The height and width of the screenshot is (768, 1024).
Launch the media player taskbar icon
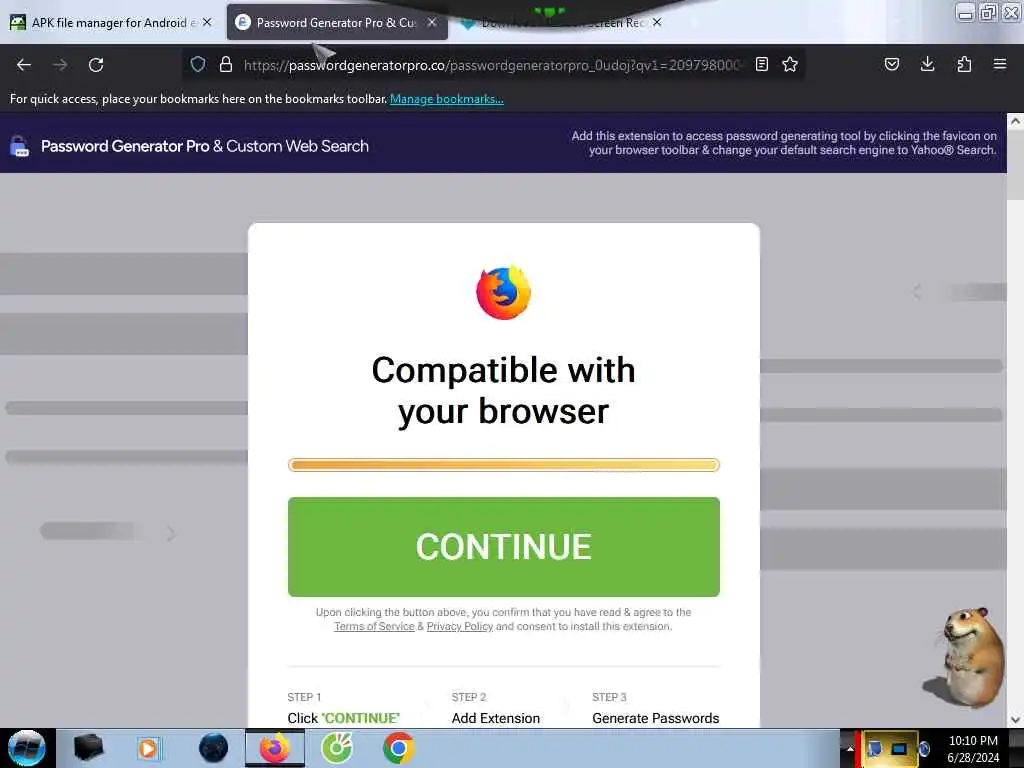[150, 748]
